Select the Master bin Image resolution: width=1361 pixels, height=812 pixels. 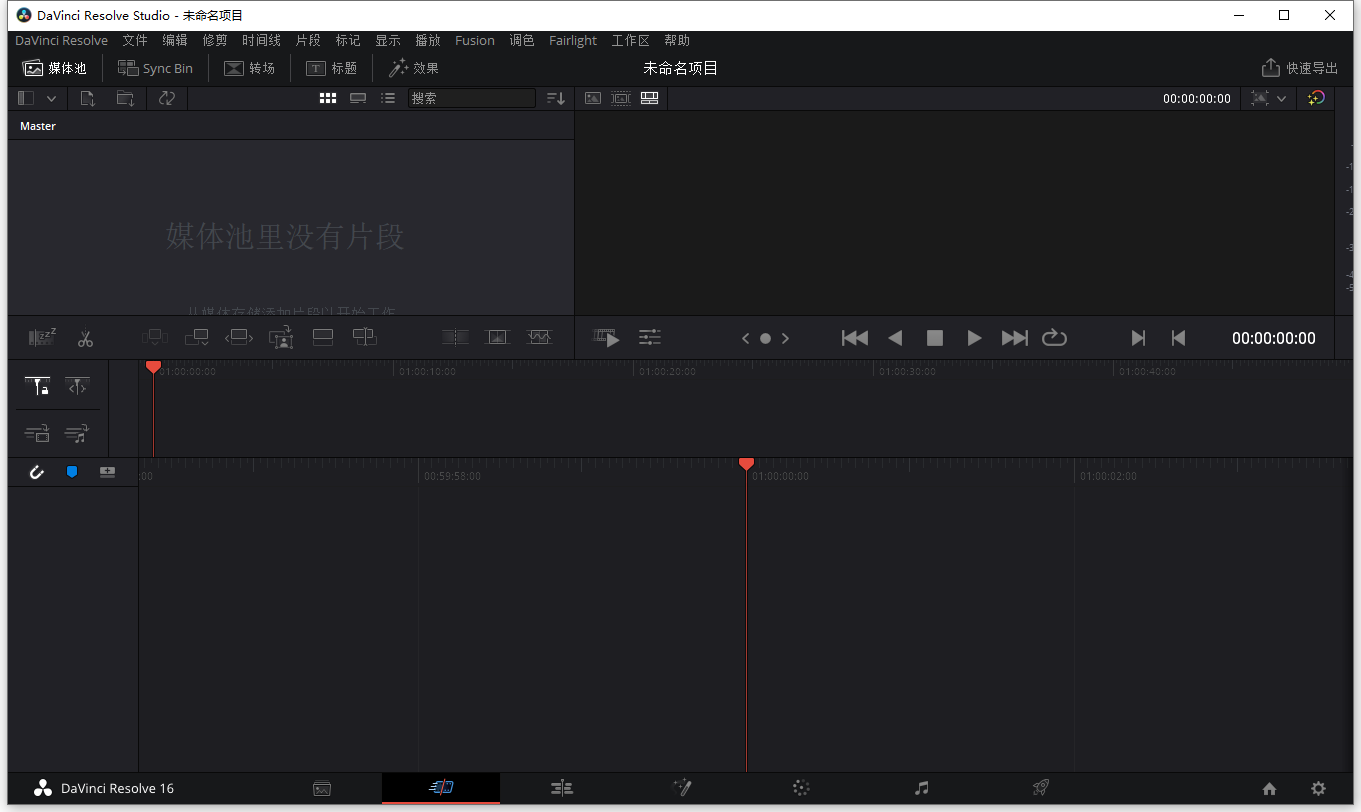[38, 126]
